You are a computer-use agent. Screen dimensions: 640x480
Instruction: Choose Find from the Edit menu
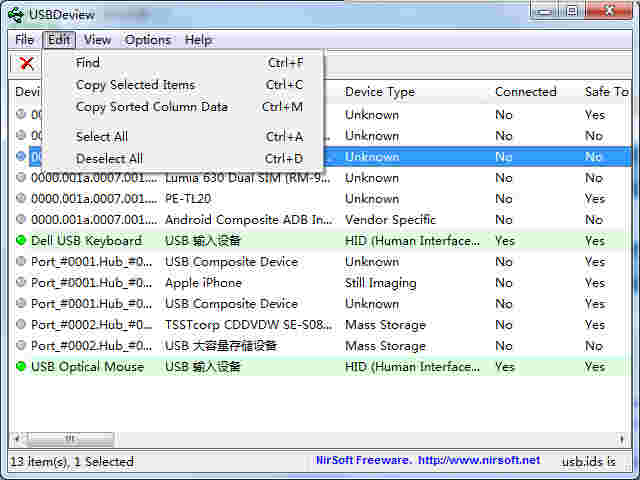tap(88, 63)
